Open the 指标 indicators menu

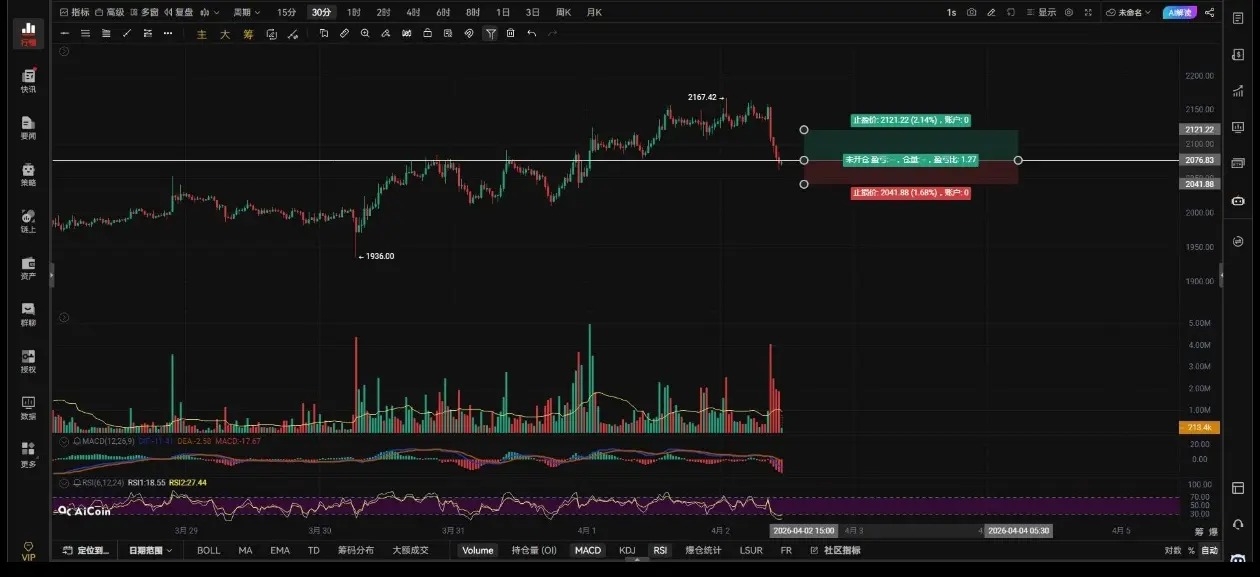[74, 12]
